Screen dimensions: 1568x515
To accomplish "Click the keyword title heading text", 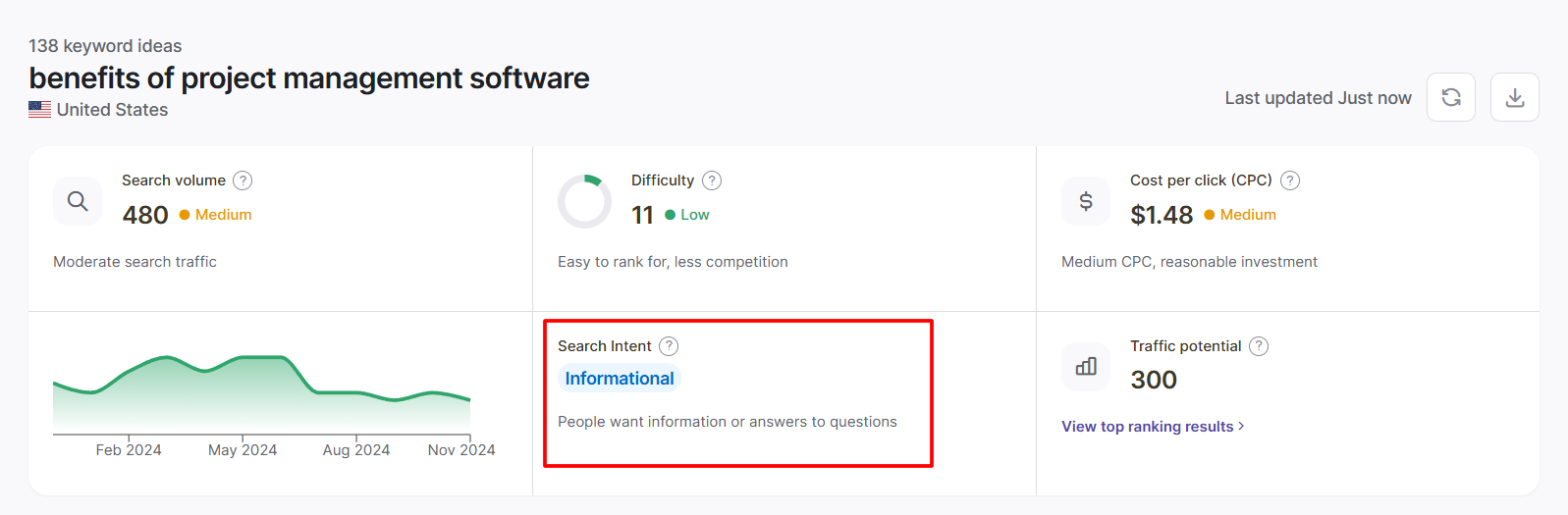I will click(309, 78).
